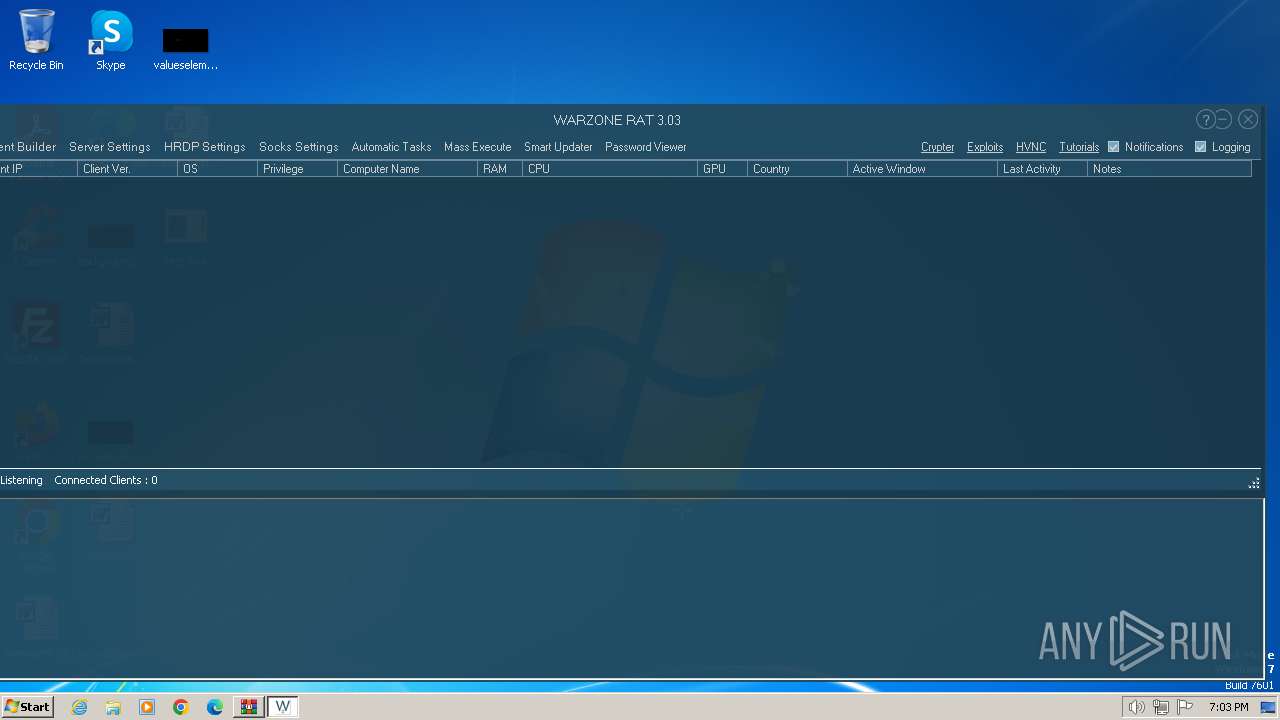The width and height of the screenshot is (1280, 720).
Task: Open the Socks Settings menu
Action: tap(298, 147)
